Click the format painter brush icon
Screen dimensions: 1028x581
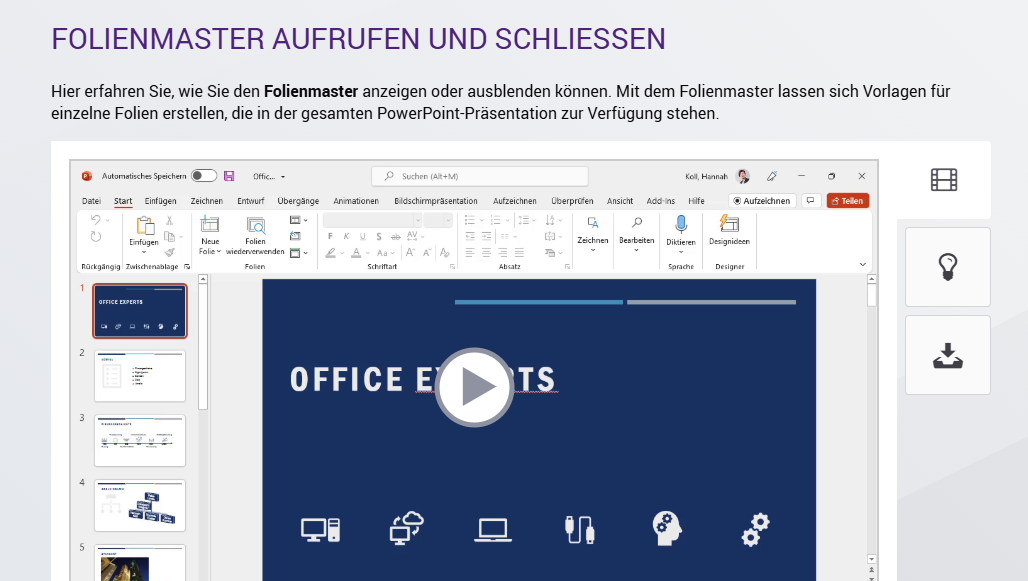tap(170, 252)
